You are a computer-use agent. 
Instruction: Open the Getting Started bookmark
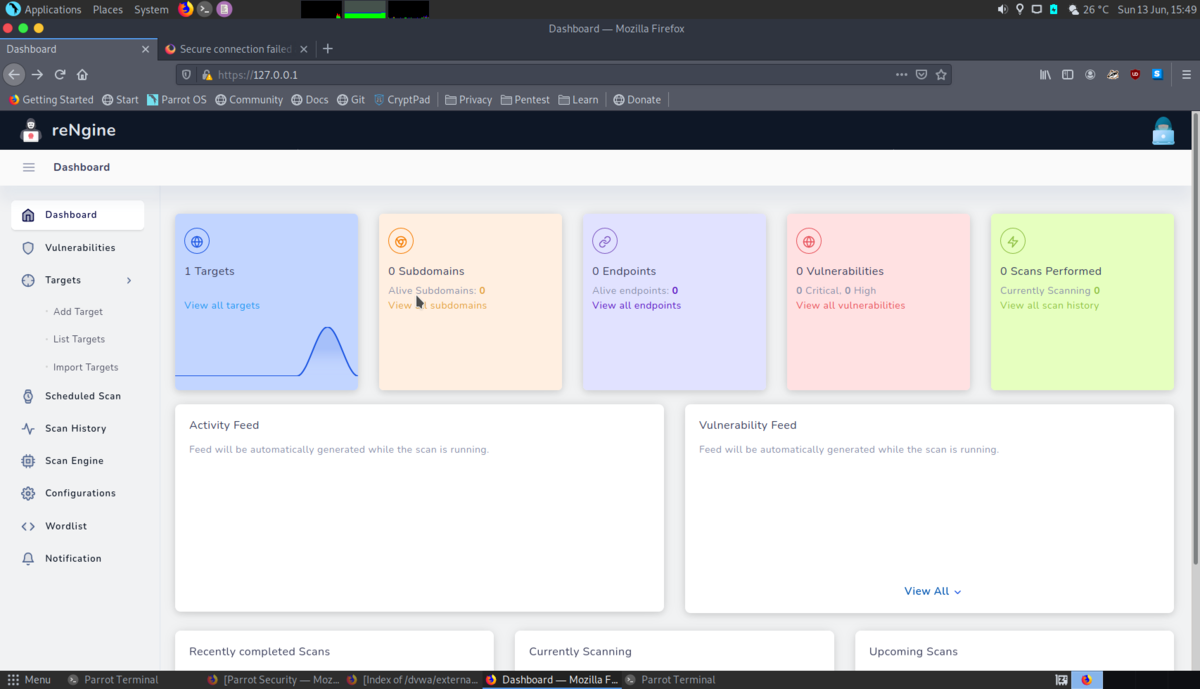[51, 100]
